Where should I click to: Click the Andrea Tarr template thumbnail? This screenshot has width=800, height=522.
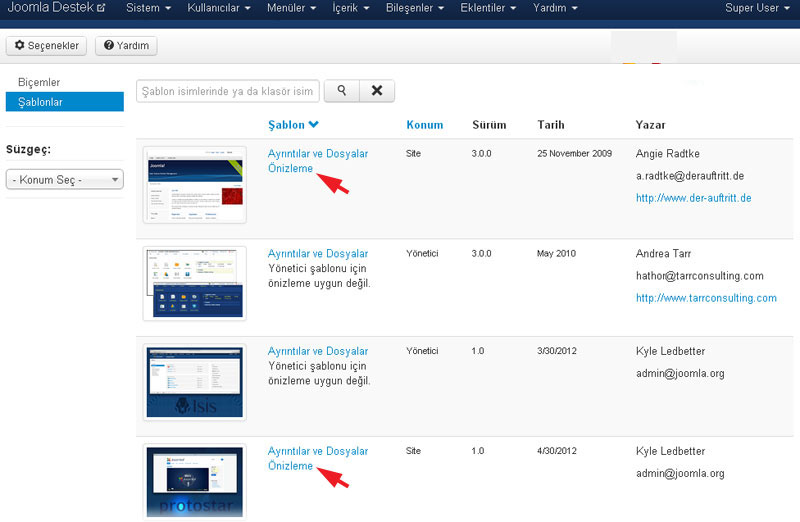point(195,283)
